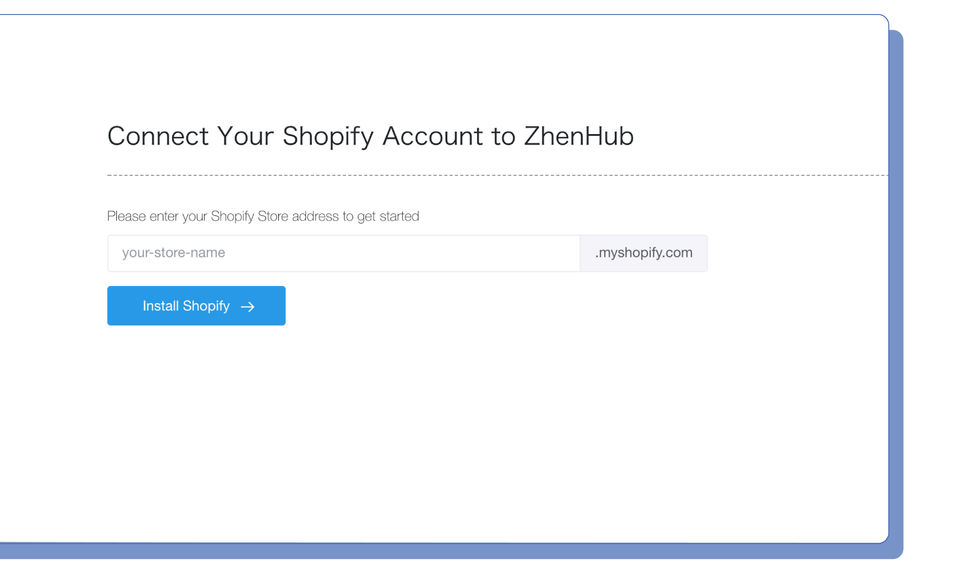Image resolution: width=960 pixels, height=569 pixels.
Task: Click the .myshopify.com suffix addon
Action: [x=643, y=253]
